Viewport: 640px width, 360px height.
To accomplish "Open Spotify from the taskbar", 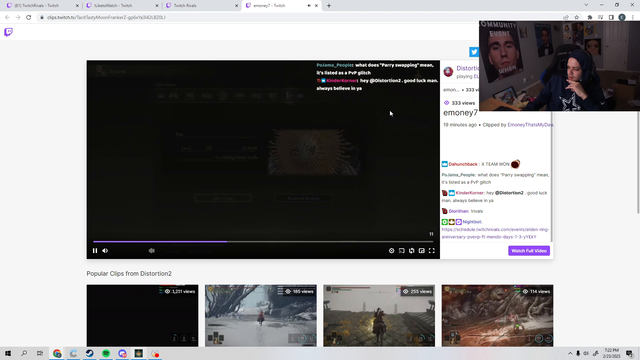I will (x=106, y=353).
